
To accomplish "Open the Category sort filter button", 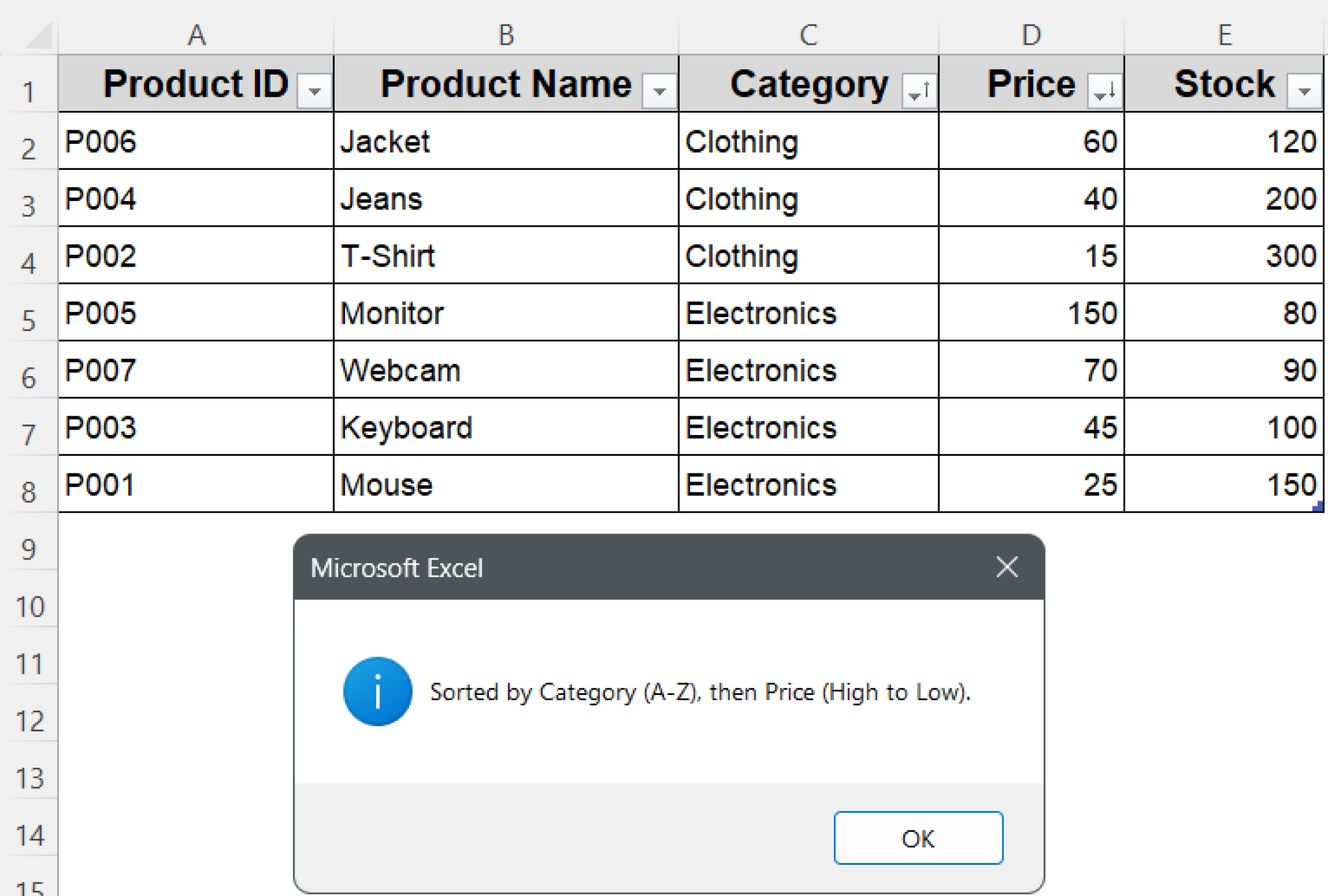I will coord(919,90).
